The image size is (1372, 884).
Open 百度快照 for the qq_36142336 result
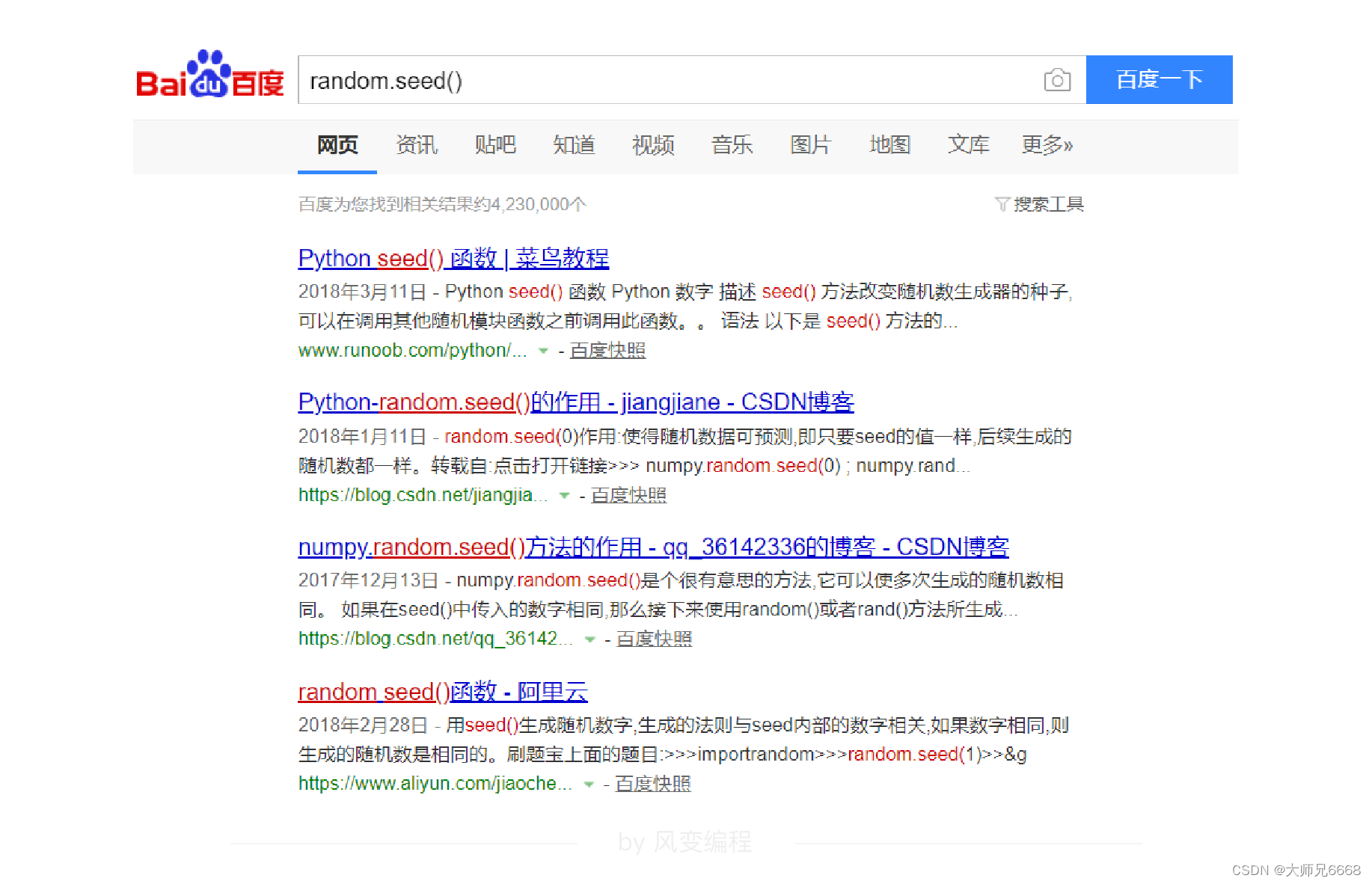654,639
